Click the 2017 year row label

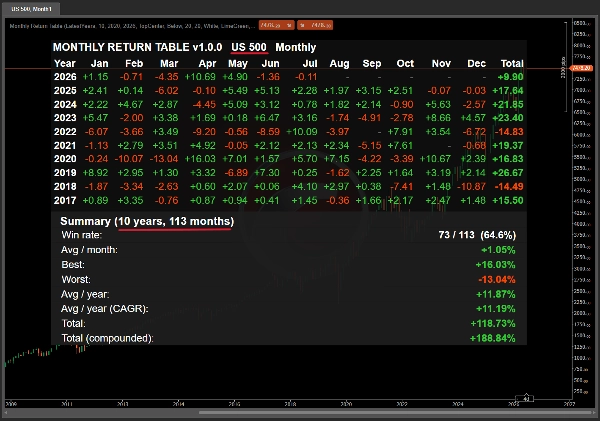[x=65, y=200]
